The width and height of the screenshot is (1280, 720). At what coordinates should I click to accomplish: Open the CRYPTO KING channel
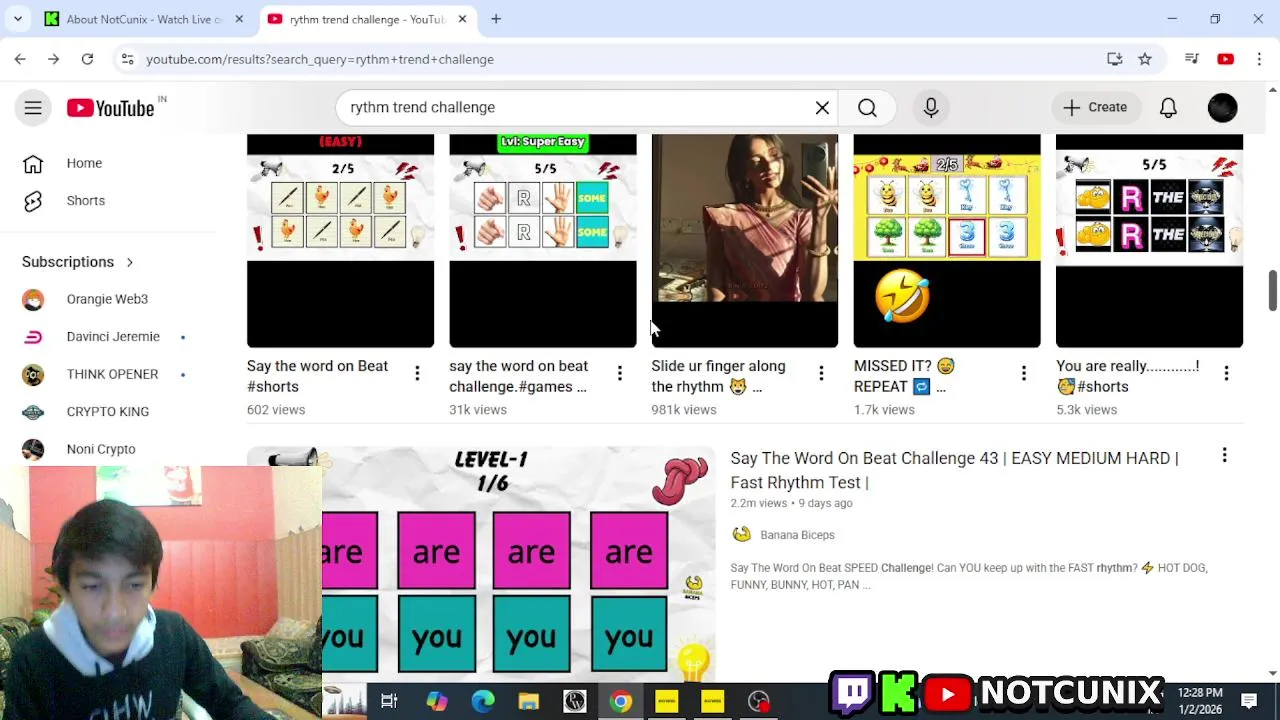[x=108, y=411]
